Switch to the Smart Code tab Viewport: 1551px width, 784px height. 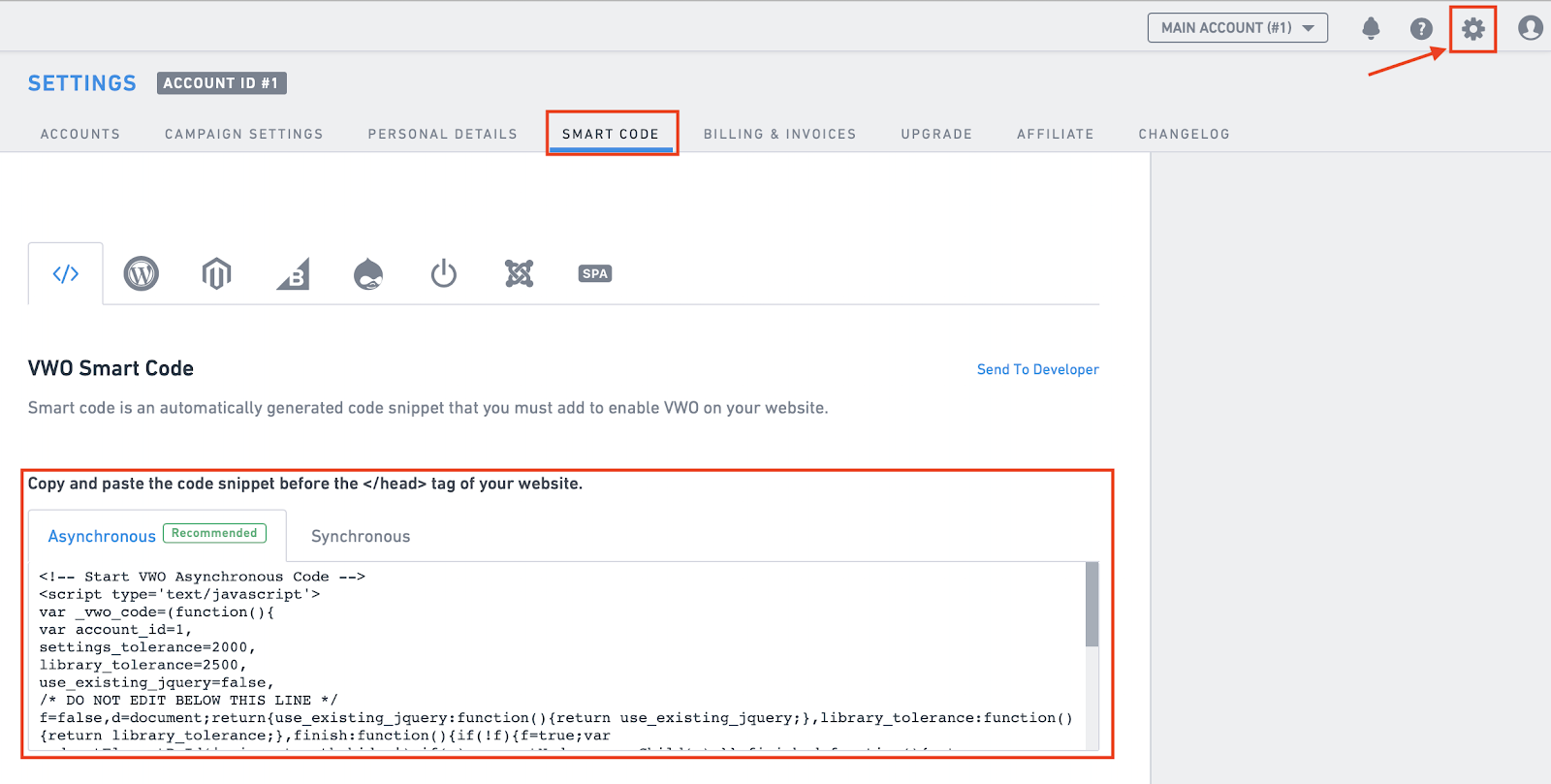611,134
